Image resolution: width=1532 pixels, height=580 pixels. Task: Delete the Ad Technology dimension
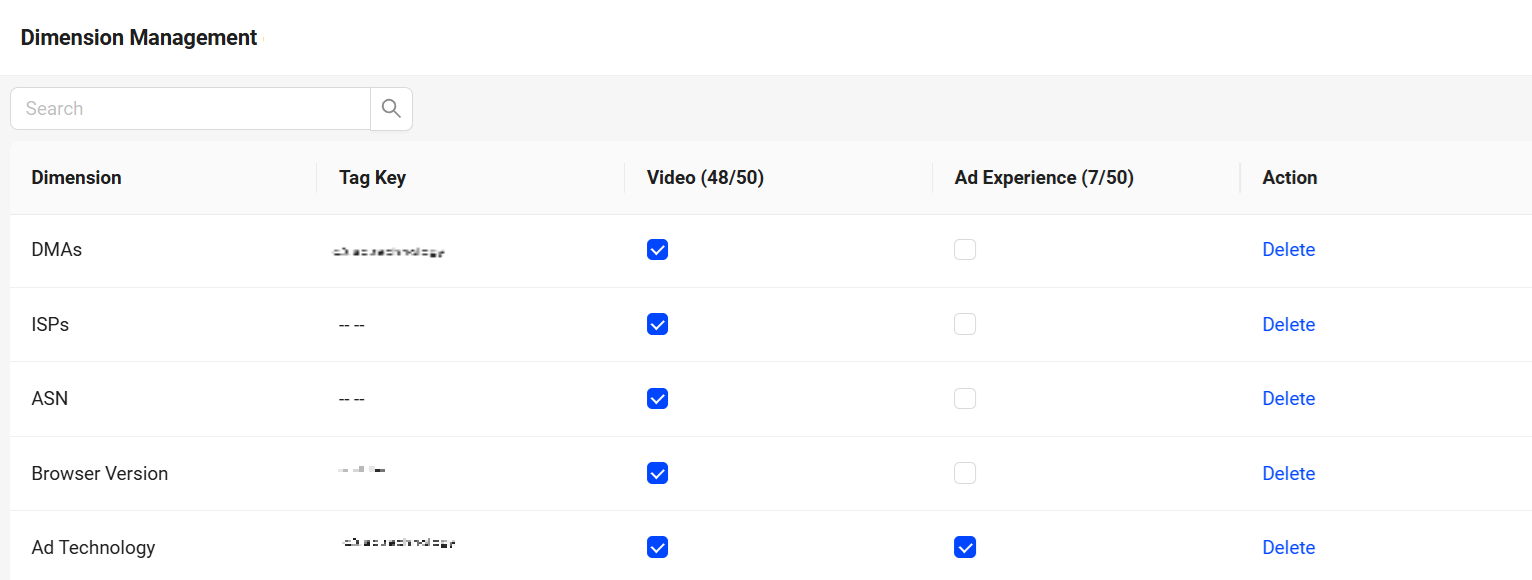1288,547
